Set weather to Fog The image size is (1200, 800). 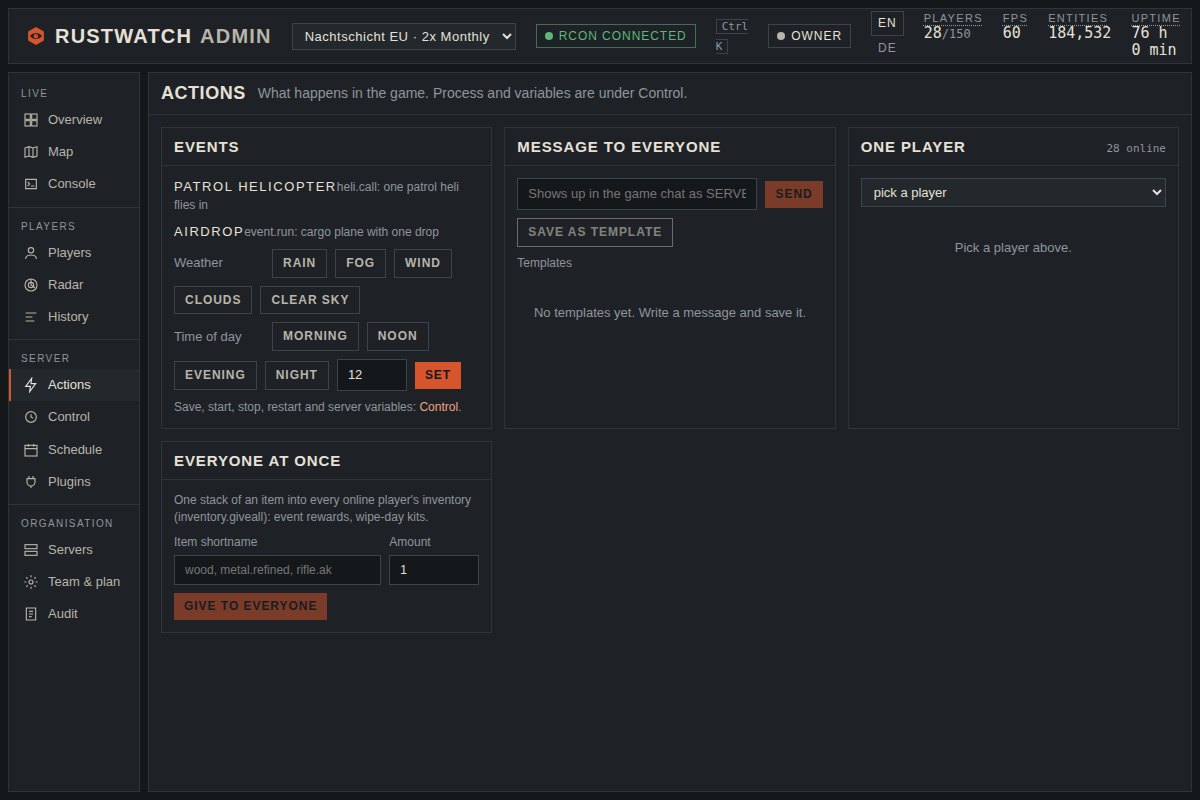coord(360,263)
